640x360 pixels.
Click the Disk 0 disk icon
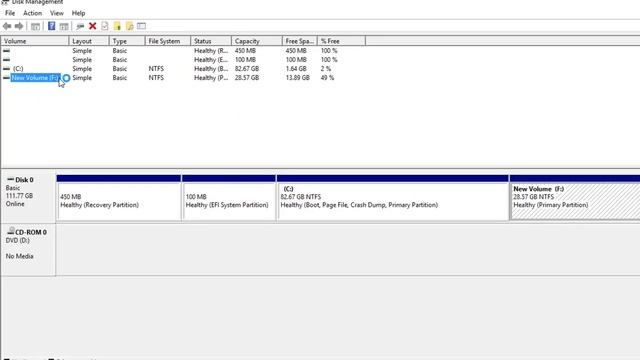[x=11, y=179]
